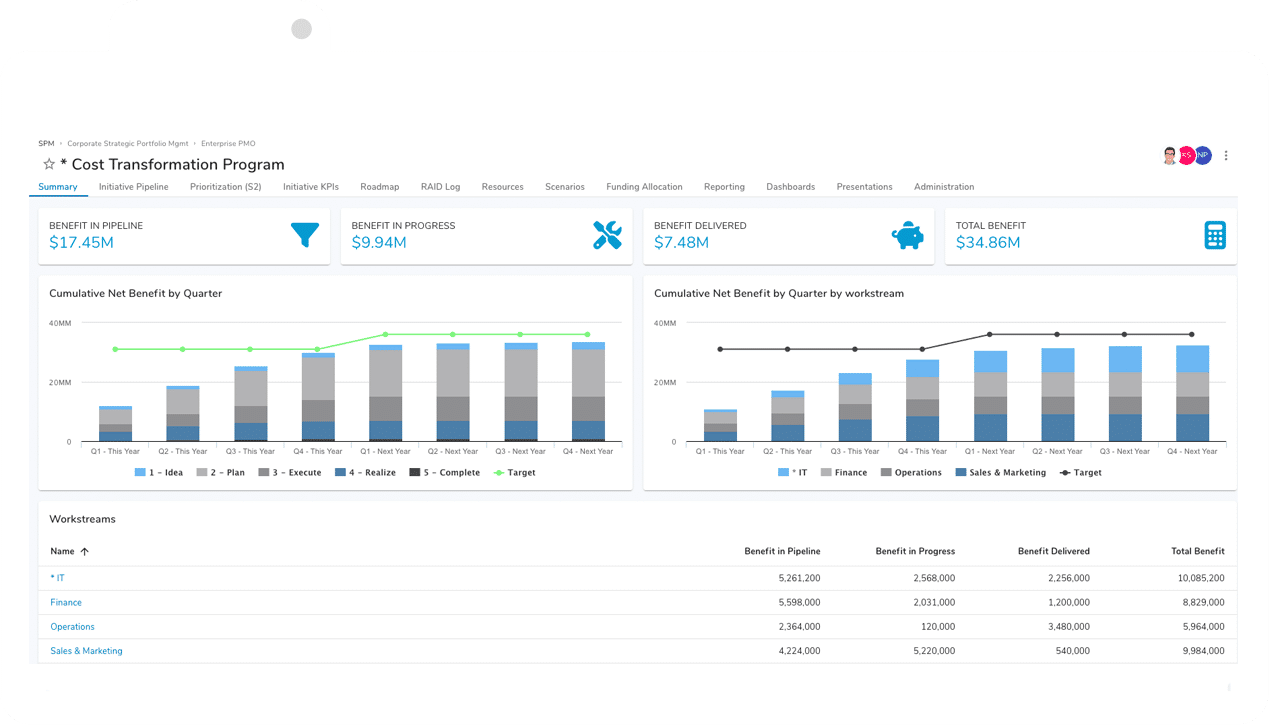Open the RAID Log tab
Screen dimensions: 1269x725
[441, 187]
